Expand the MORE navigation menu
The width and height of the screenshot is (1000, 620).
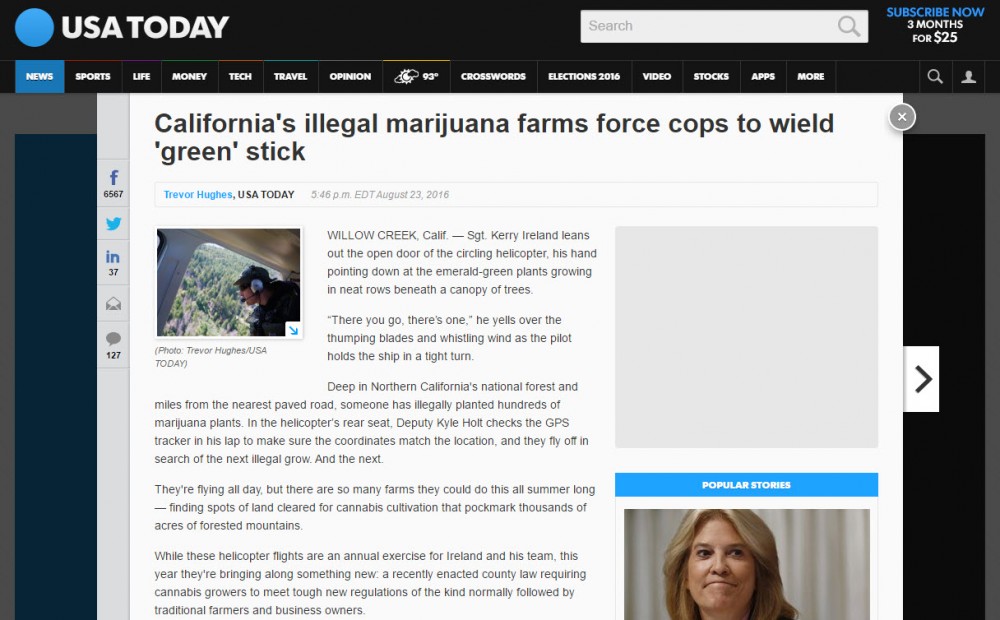[x=811, y=77]
